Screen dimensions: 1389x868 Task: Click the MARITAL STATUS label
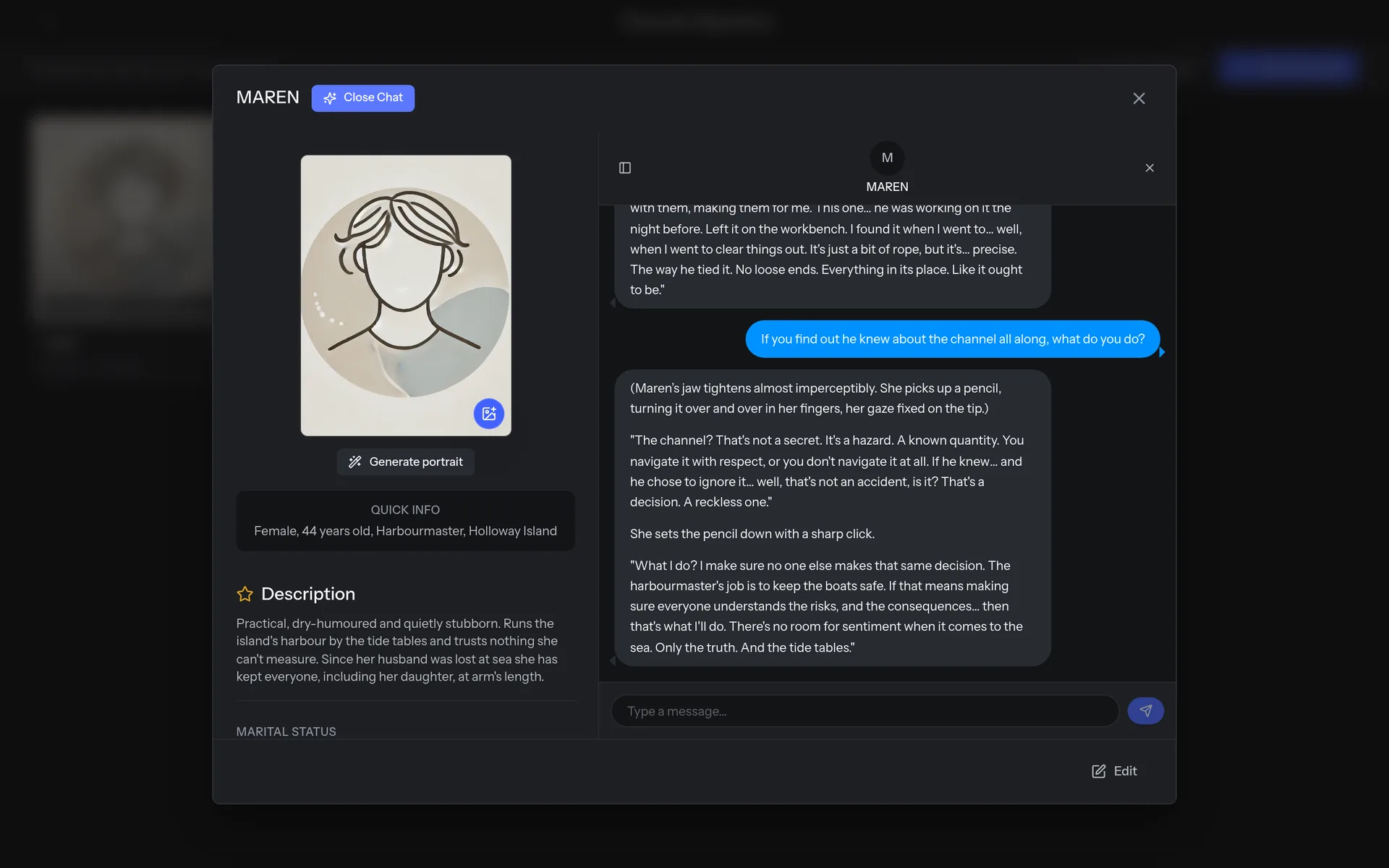pos(286,731)
